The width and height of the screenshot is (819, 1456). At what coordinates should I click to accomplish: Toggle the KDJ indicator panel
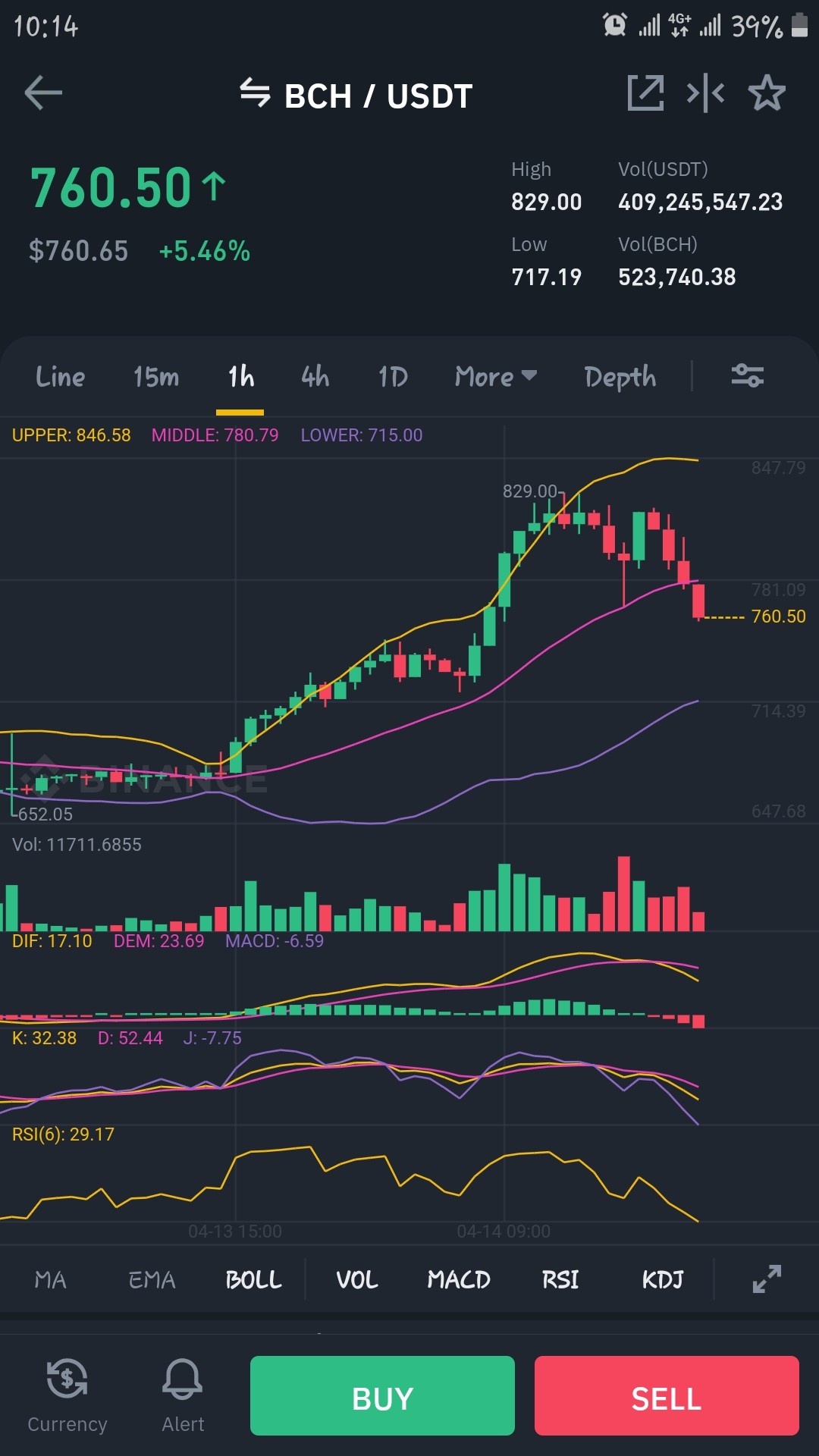pos(663,1280)
